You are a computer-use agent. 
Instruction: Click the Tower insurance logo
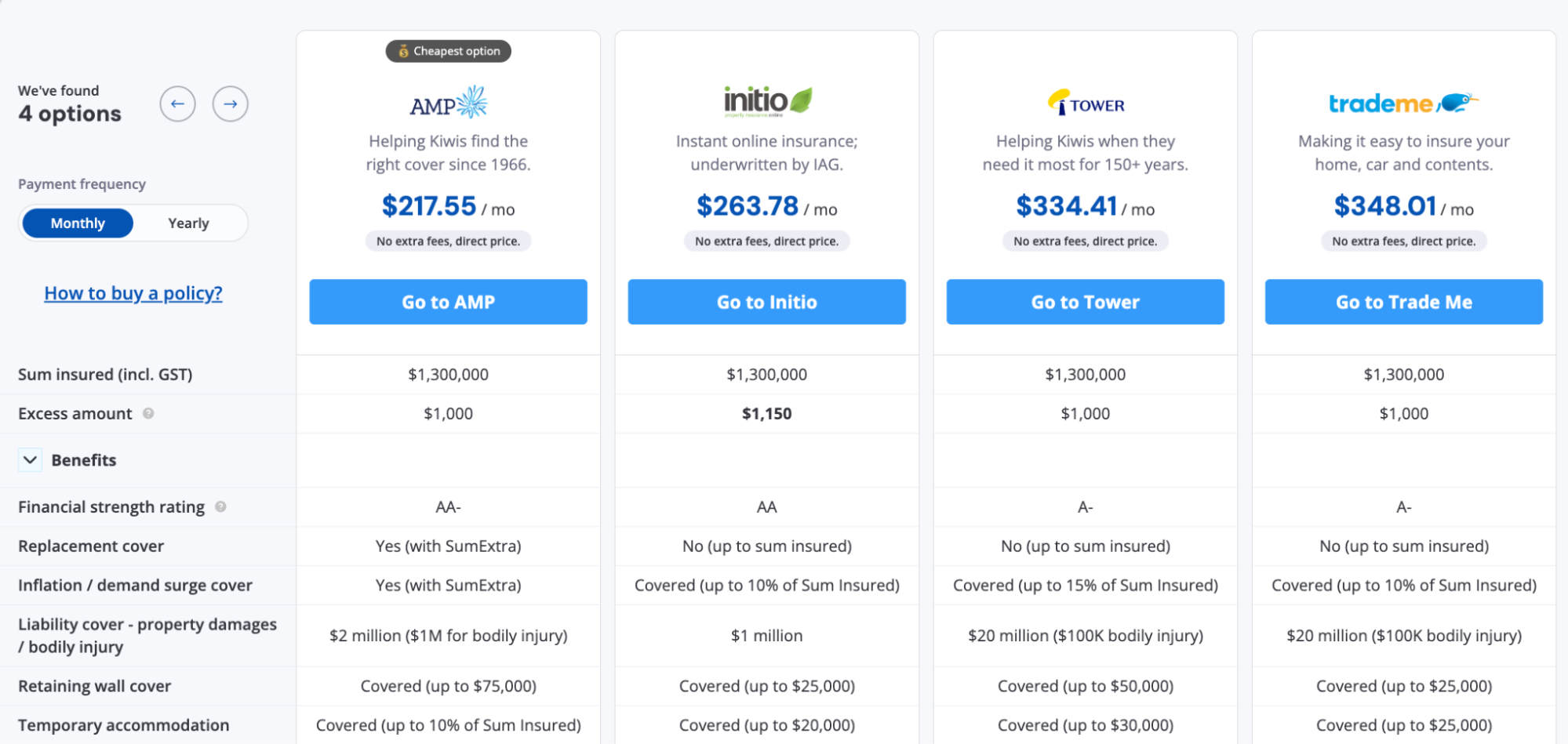[x=1086, y=103]
